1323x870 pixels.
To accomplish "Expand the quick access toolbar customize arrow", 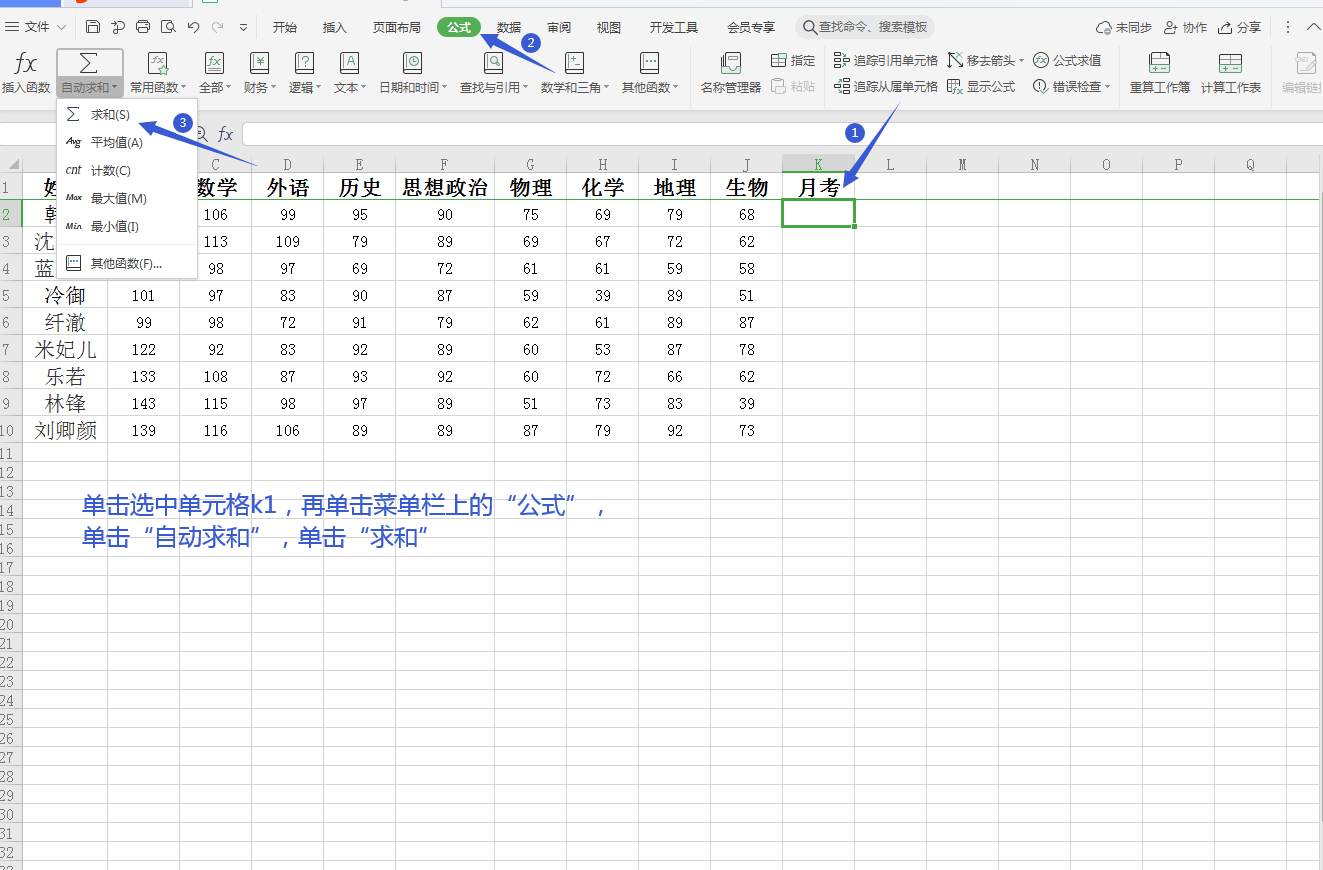I will [x=241, y=27].
